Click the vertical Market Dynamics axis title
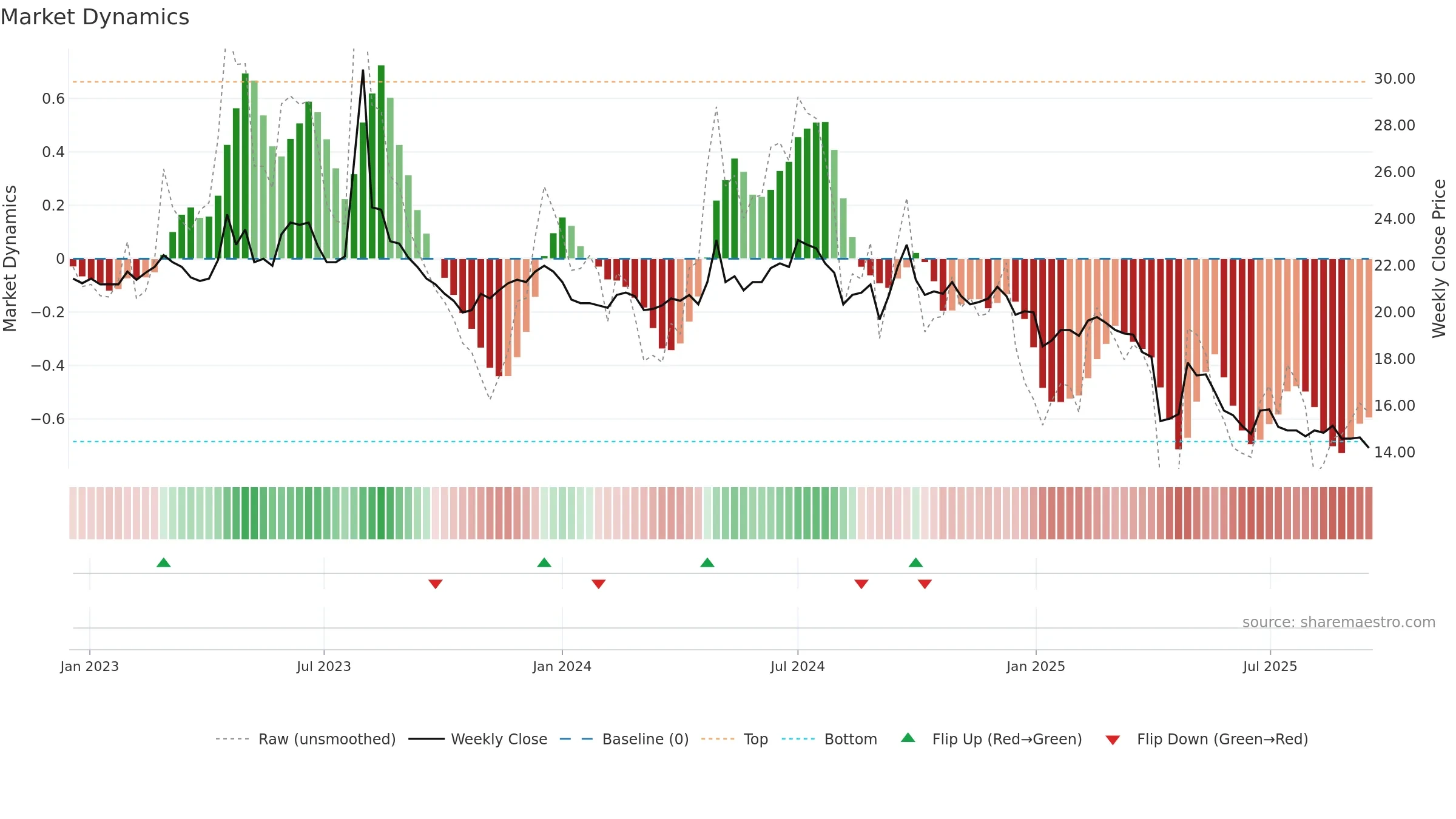Image resolution: width=1456 pixels, height=819 pixels. click(10, 258)
